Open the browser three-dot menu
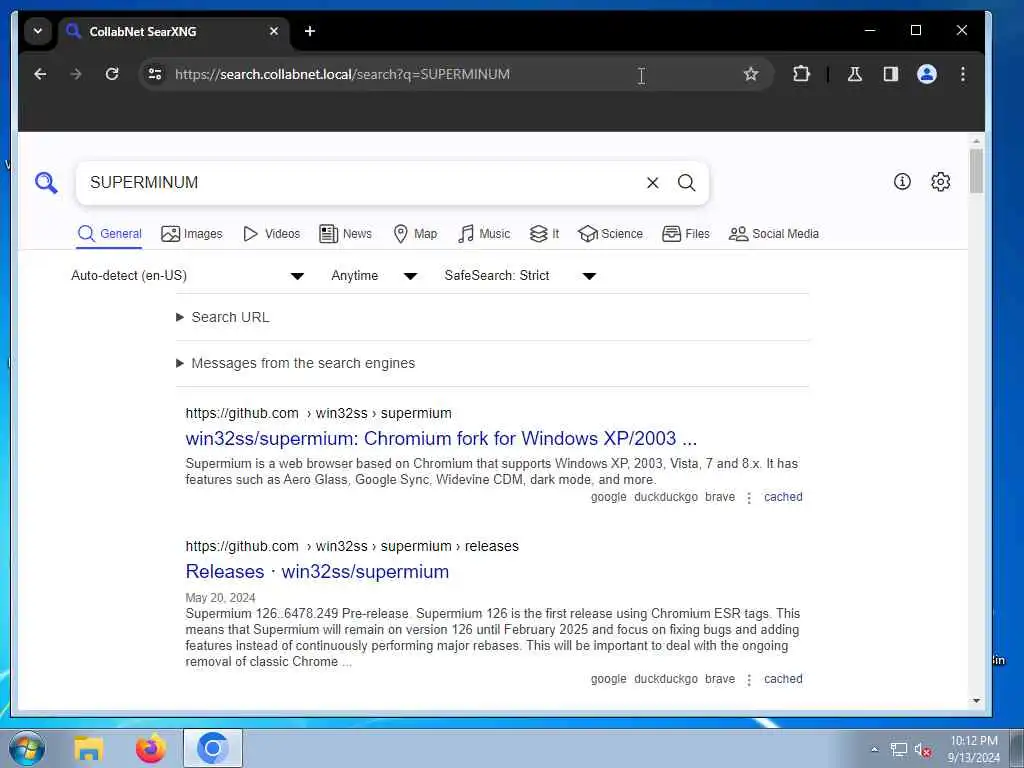 coord(963,74)
